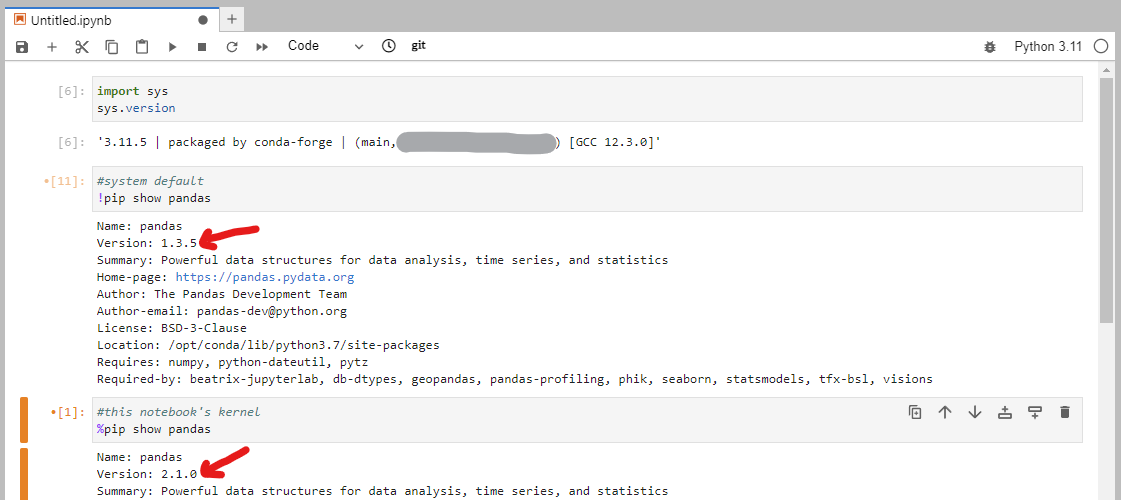The height and width of the screenshot is (500, 1121).
Task: Collapse the pandas 2.1.0 output via bar
Action: [x=24, y=474]
